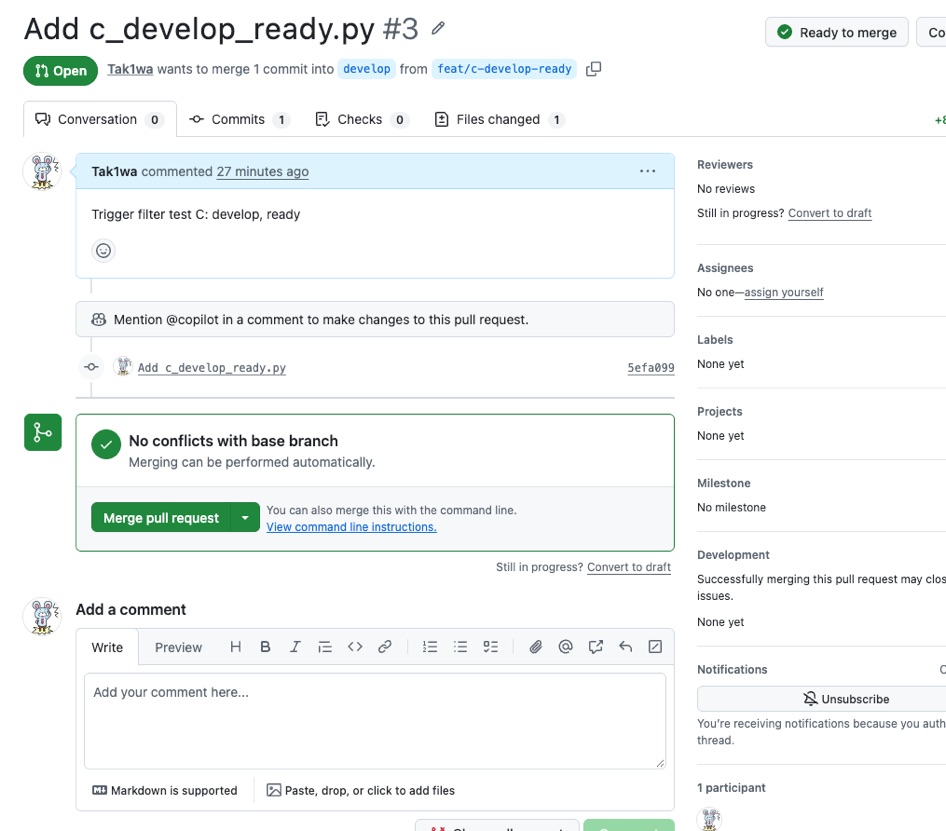Open the Files changed tab
The height and width of the screenshot is (831, 946).
point(500,119)
